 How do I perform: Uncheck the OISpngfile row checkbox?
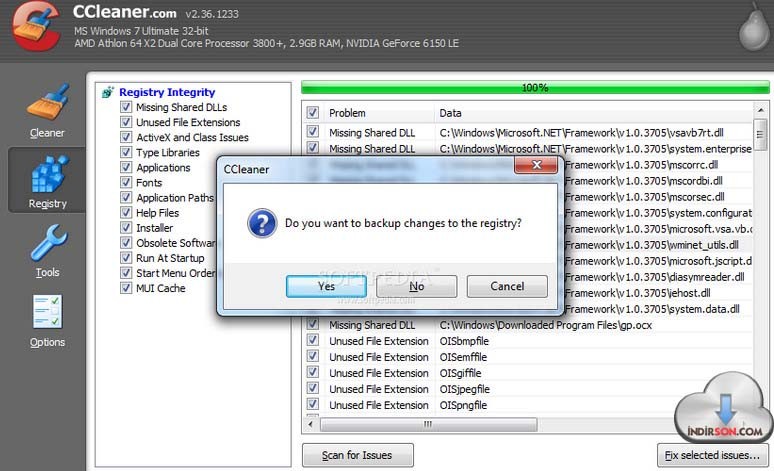point(312,404)
